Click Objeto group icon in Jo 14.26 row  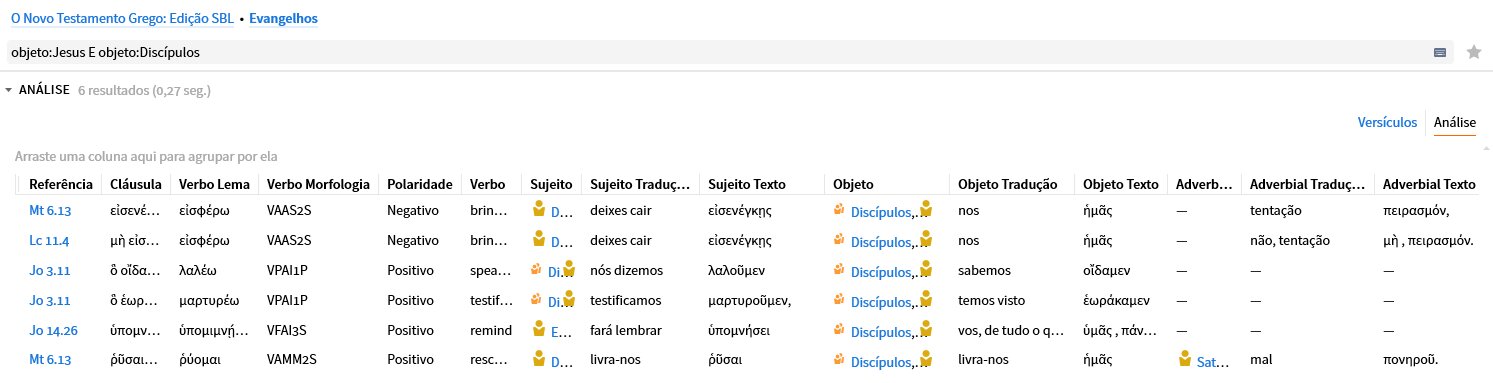tap(839, 330)
